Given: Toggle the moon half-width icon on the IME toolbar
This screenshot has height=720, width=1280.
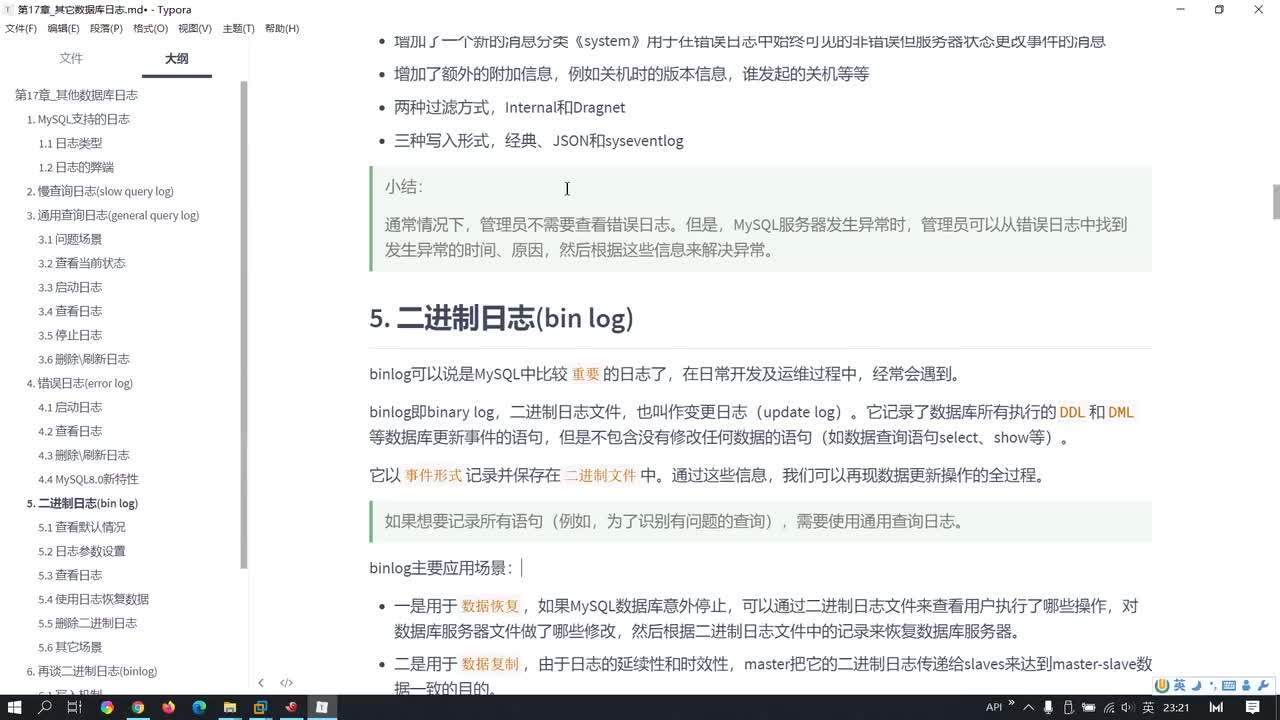Looking at the screenshot, I should click(1195, 685).
